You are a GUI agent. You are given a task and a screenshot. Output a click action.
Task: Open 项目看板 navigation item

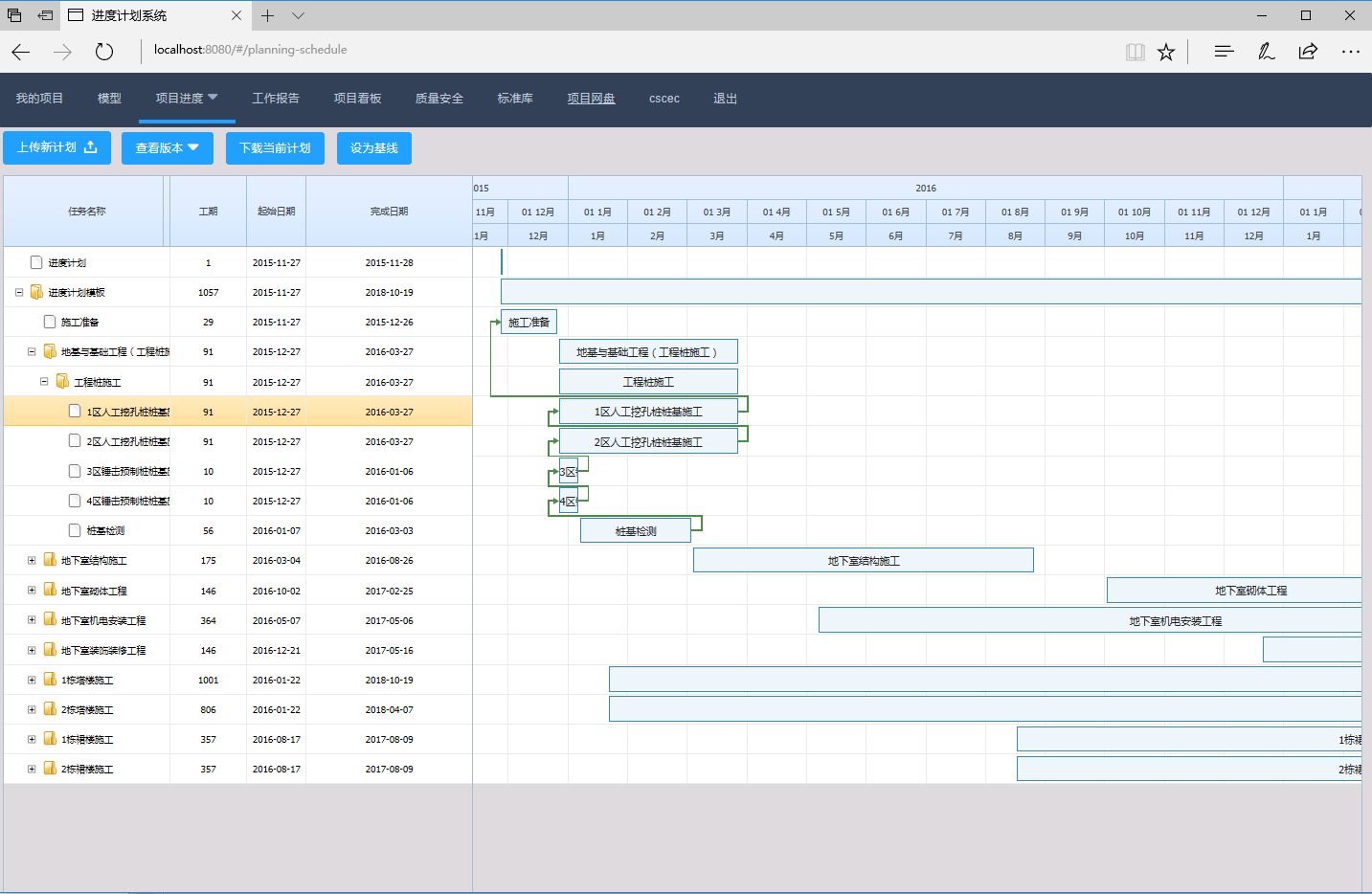tap(357, 99)
